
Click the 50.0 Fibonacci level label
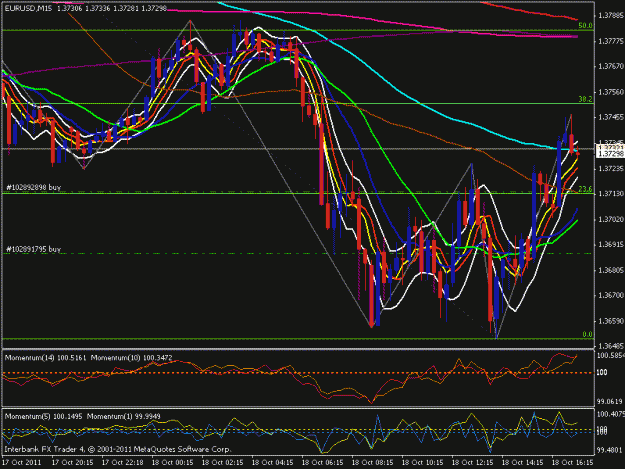click(x=585, y=26)
